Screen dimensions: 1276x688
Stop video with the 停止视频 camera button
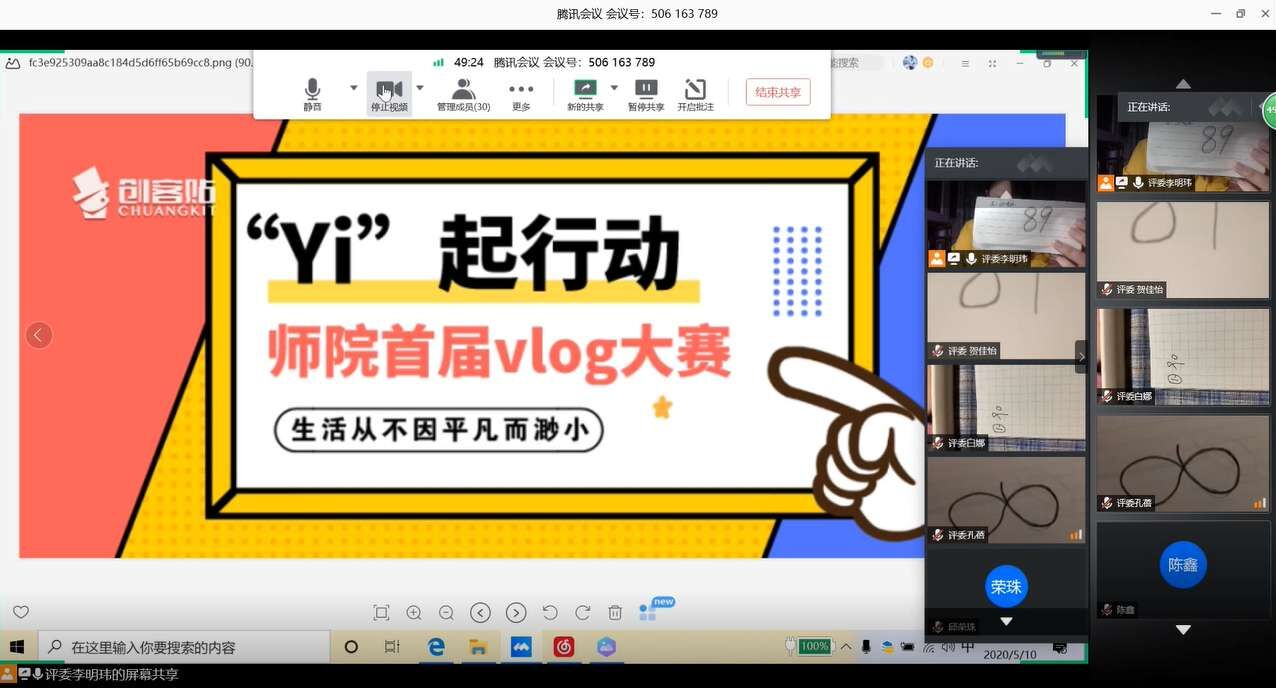click(389, 93)
